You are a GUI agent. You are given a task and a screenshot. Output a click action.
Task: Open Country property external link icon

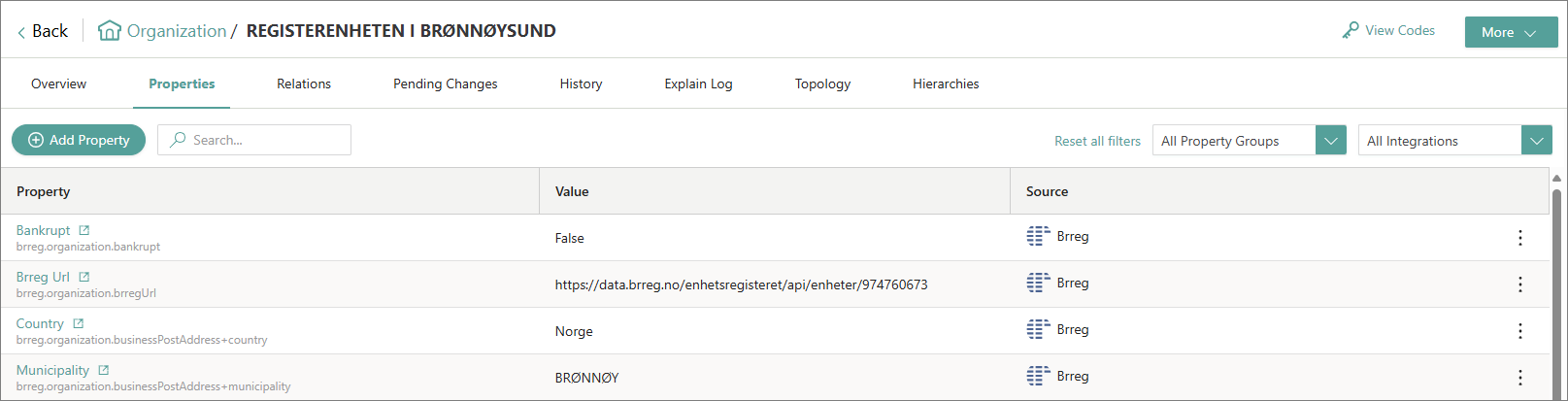pos(79,323)
